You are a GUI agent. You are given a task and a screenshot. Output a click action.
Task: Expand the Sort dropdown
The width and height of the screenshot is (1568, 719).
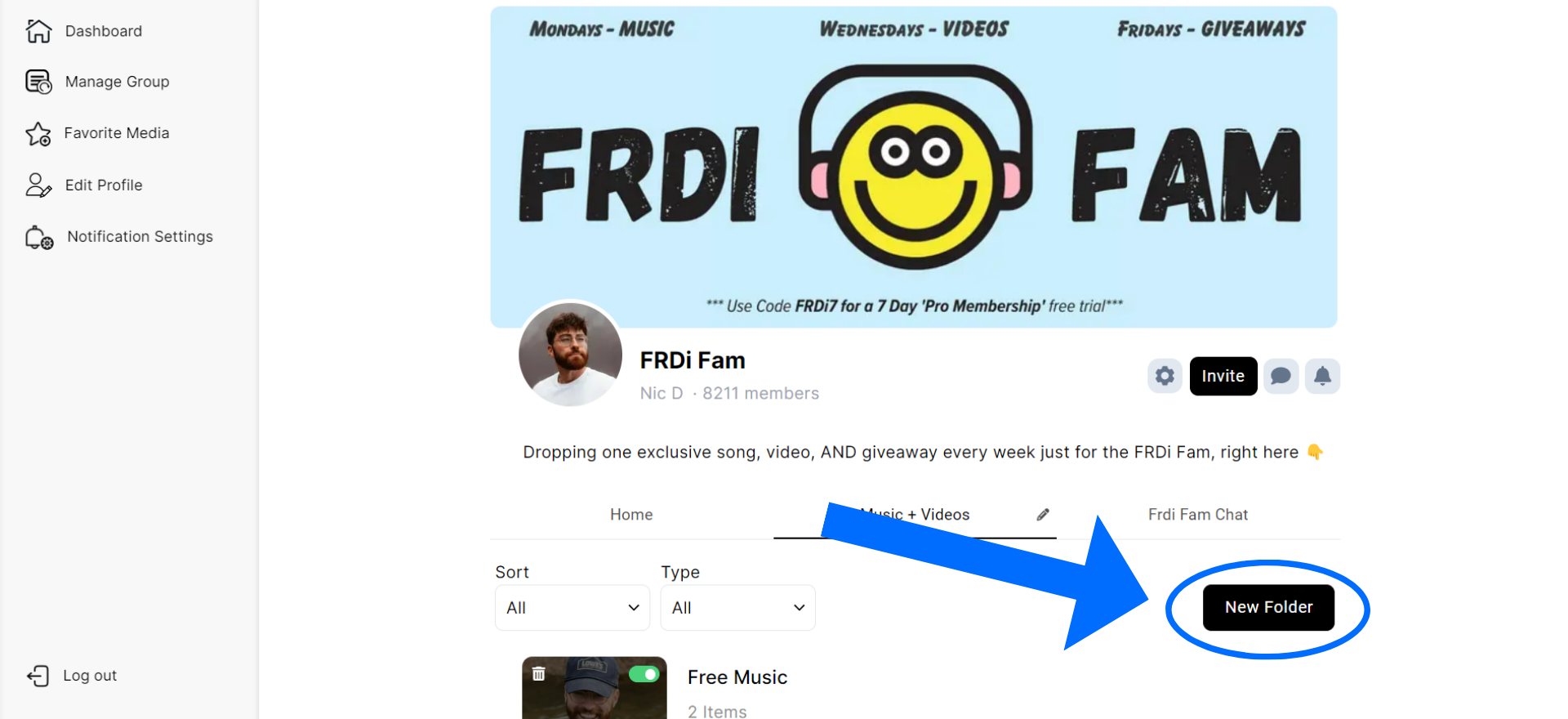(572, 608)
